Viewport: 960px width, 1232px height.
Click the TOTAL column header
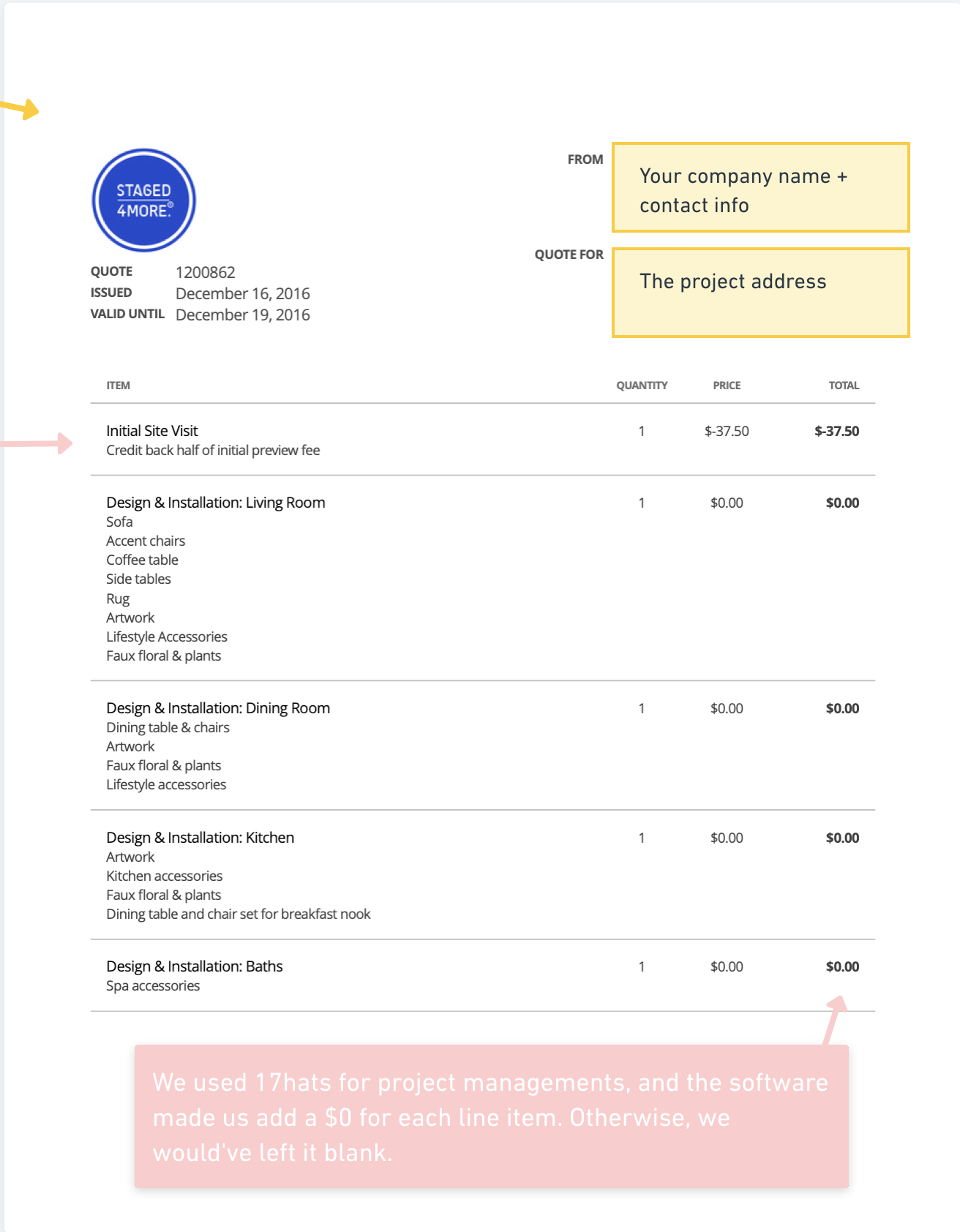click(x=844, y=386)
